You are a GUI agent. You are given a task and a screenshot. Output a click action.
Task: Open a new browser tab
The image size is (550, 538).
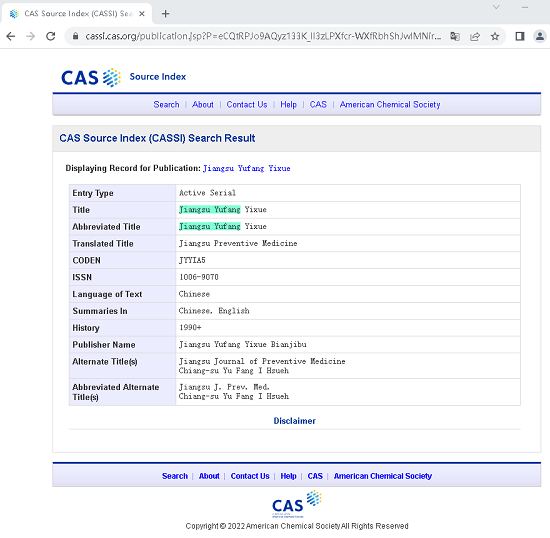[x=166, y=14]
